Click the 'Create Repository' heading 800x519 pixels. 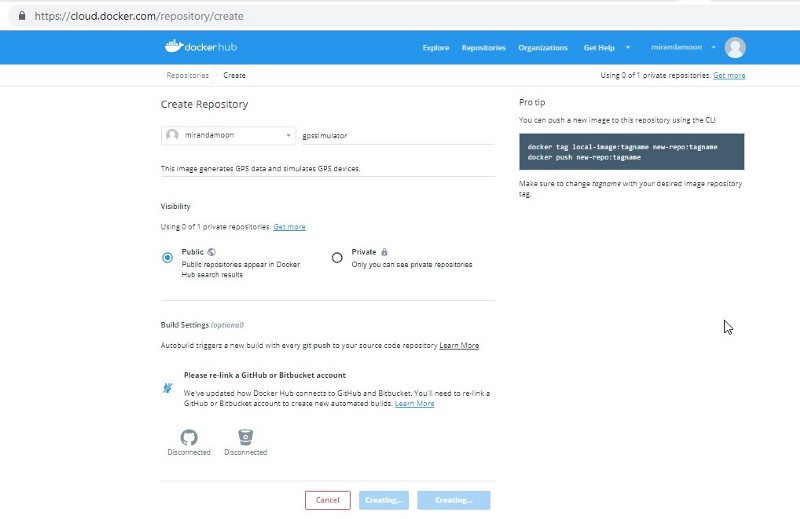tap(205, 104)
